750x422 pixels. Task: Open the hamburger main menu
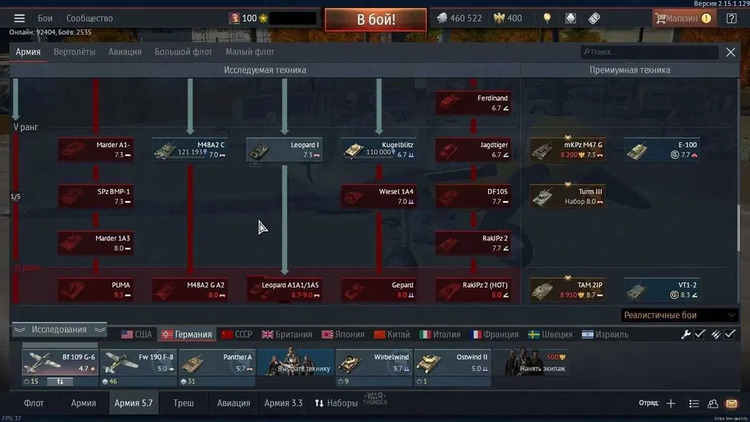pos(19,18)
